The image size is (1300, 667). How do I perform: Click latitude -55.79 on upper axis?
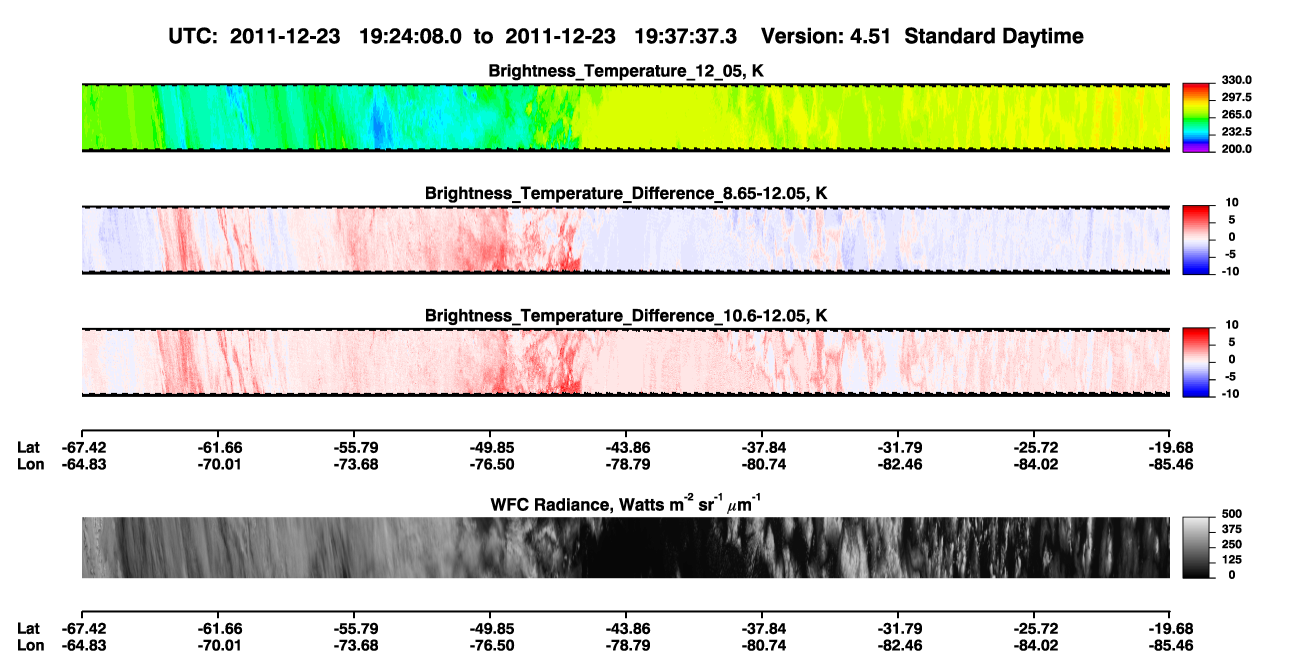(x=354, y=447)
